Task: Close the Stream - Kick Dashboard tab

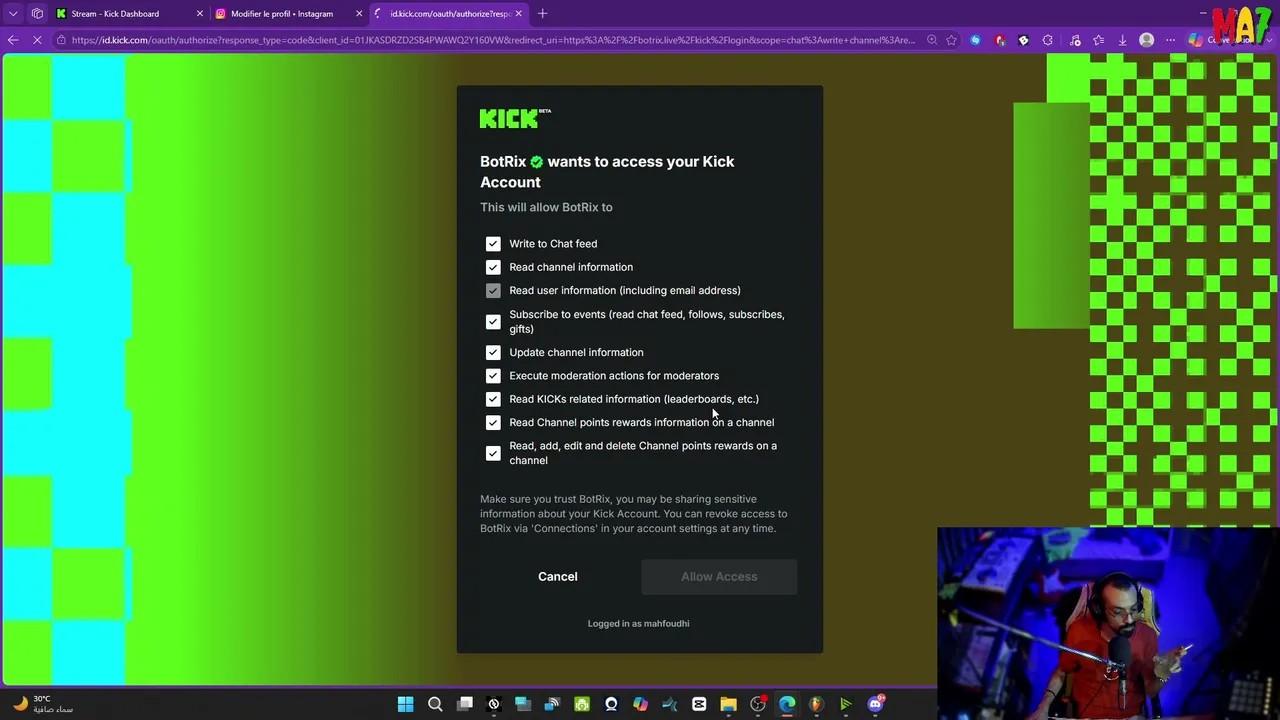Action: tap(199, 14)
